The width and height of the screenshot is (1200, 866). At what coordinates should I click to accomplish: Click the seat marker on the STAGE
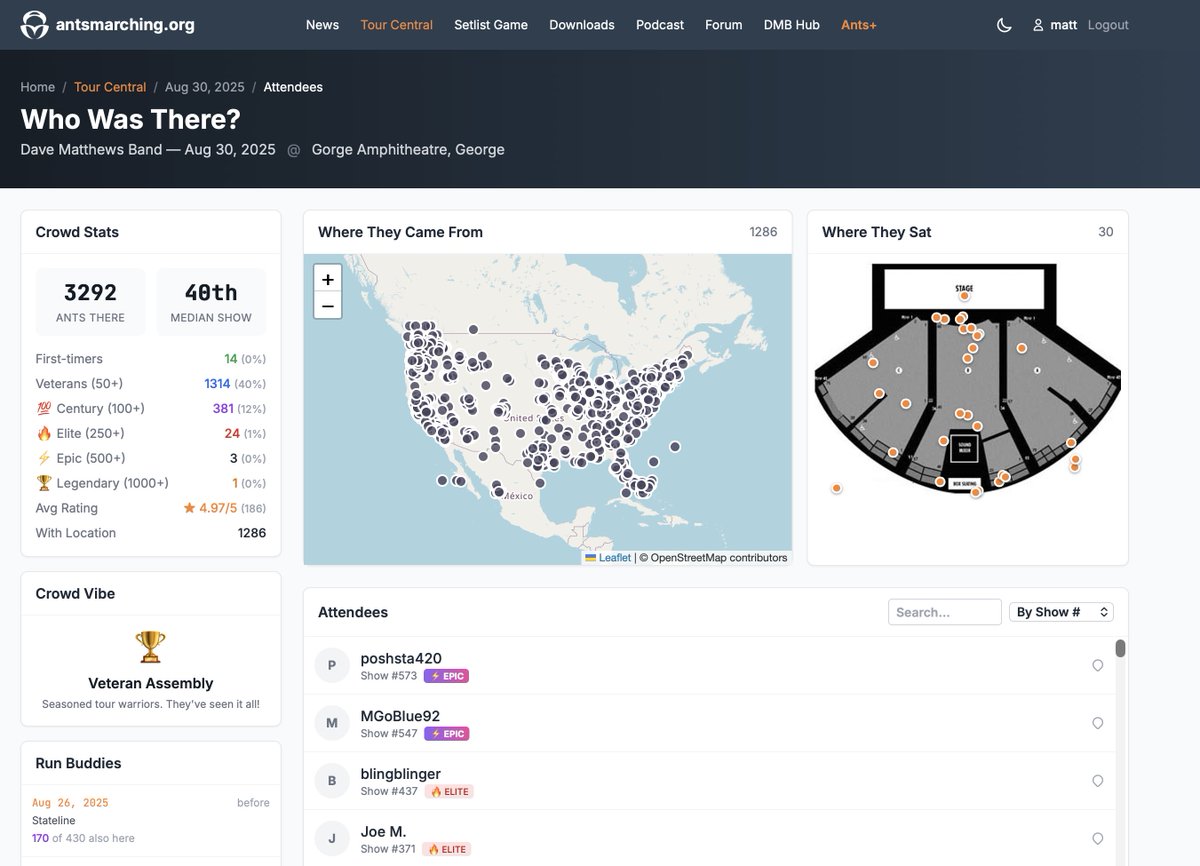click(965, 296)
